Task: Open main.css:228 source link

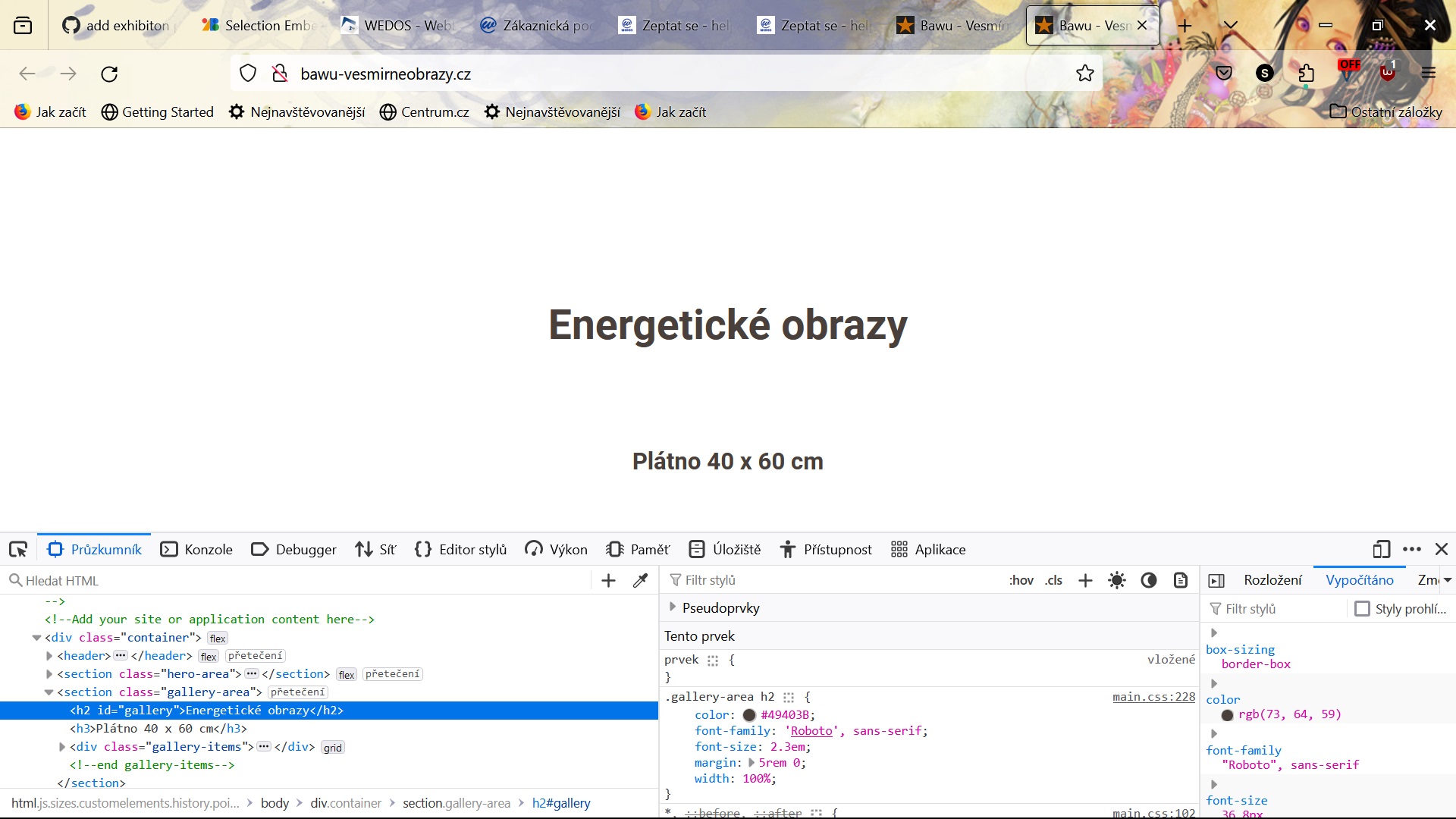Action: click(1153, 697)
